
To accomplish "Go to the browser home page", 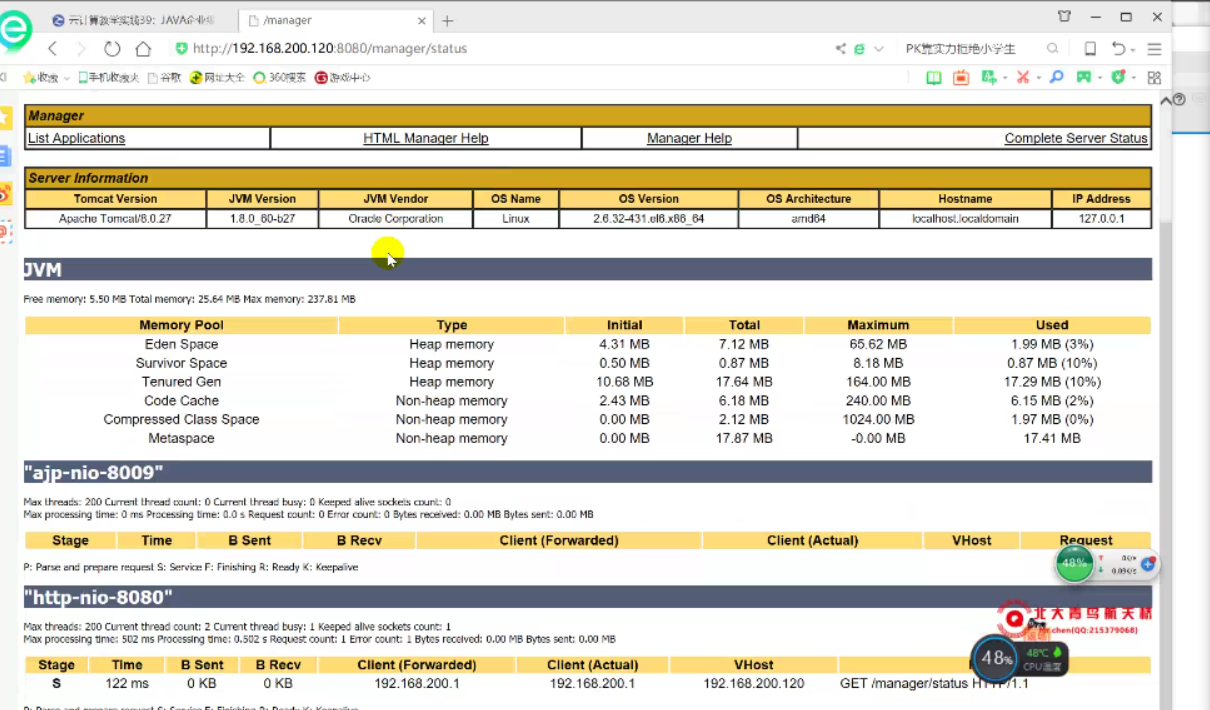I will coord(143,49).
